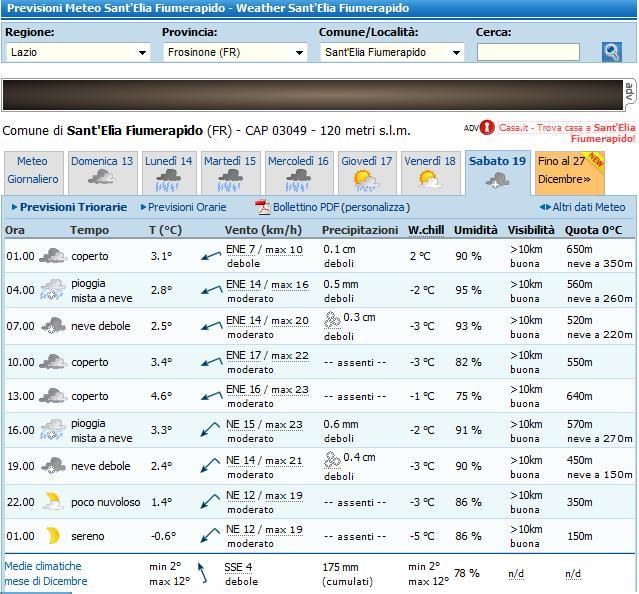
Task: Expand the Provincia dropdown Frosinone (FR)
Action: (235, 52)
